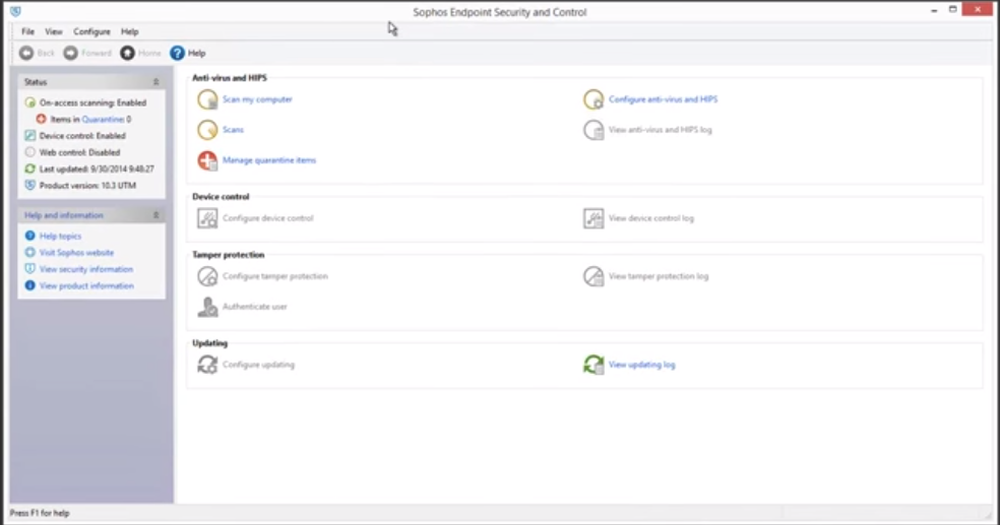
Task: Open Manage quarantine items link
Action: pos(269,160)
